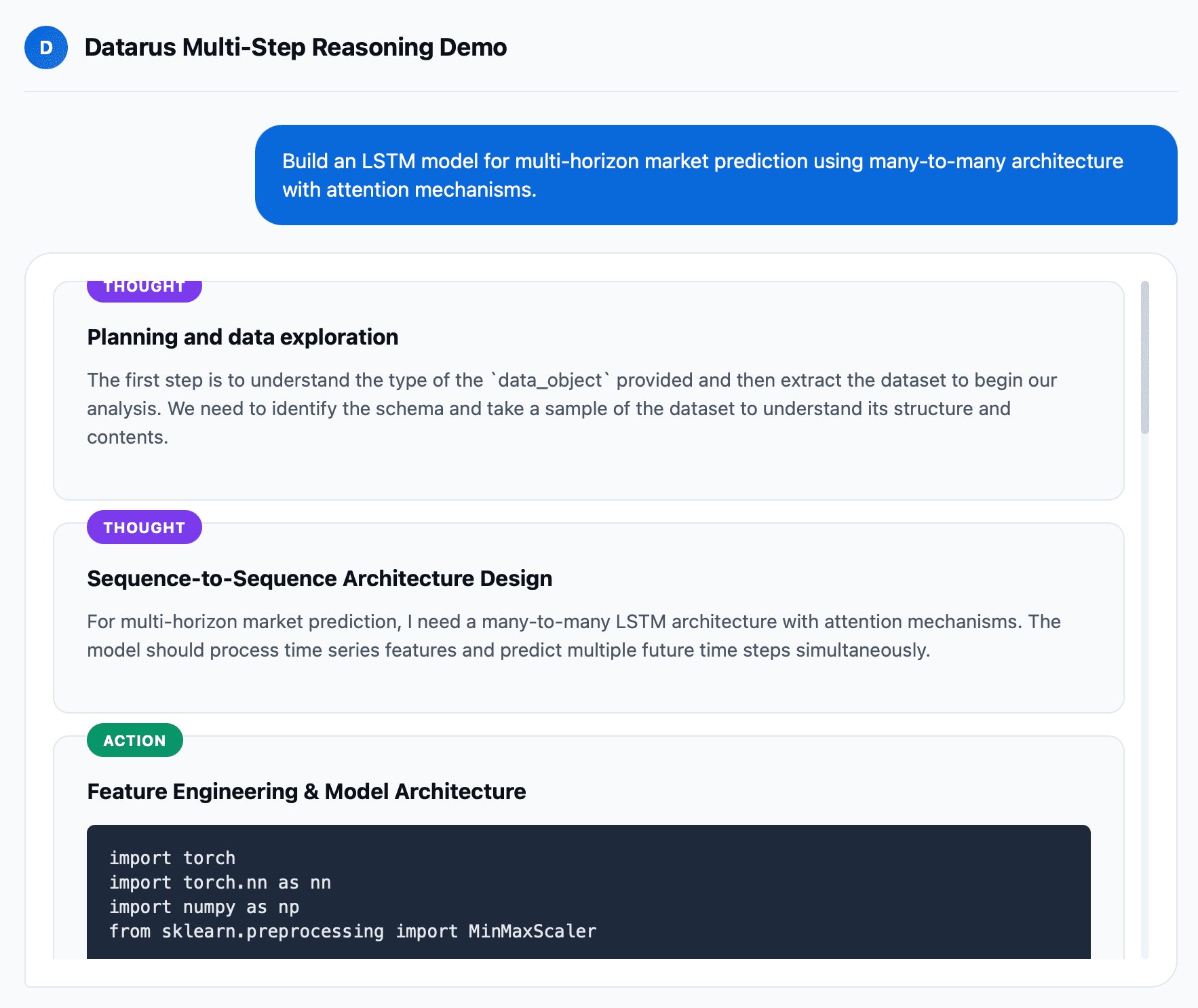Viewport: 1198px width, 1008px height.
Task: Click the blue user prompt message bubble
Action: pyautogui.click(x=716, y=175)
